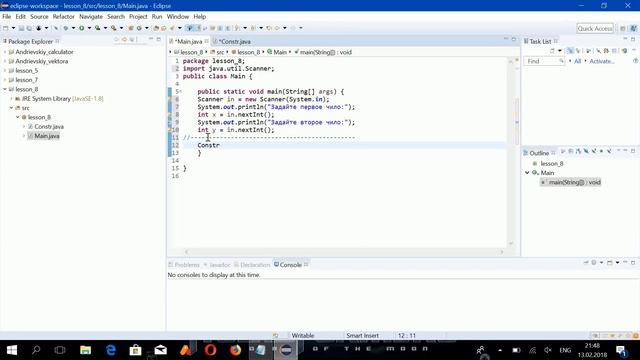Minimize the Package Explorer panel
This screenshot has height=360, width=640.
click(151, 39)
